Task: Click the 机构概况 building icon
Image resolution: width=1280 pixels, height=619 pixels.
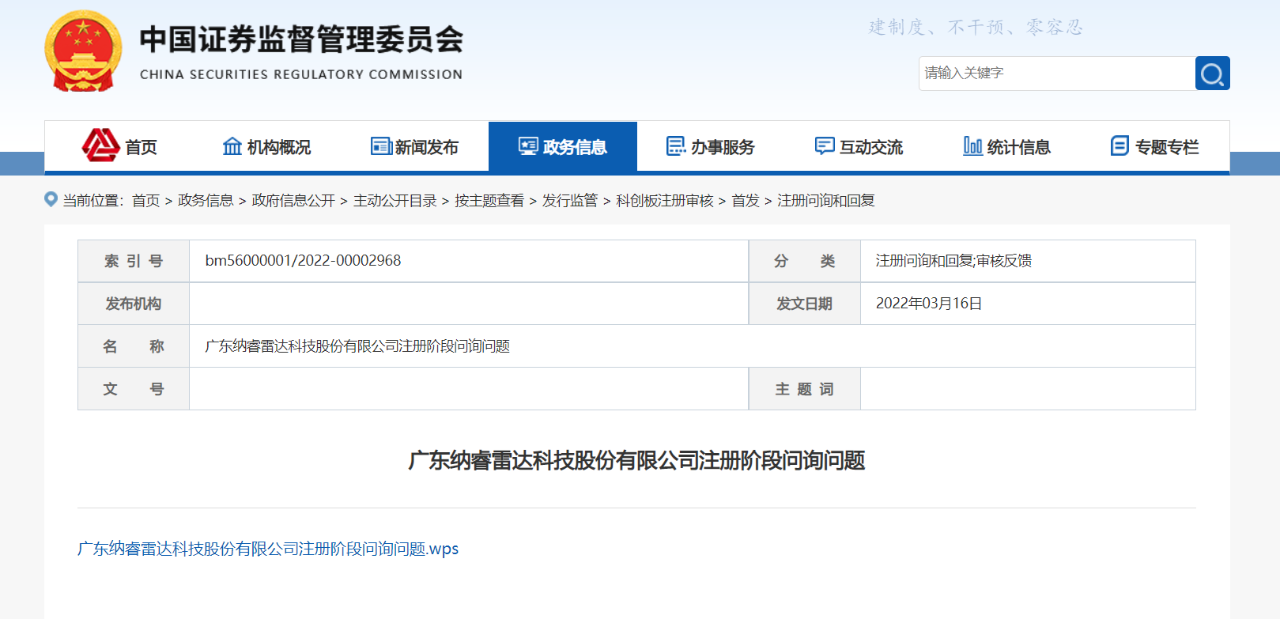Action: click(232, 146)
